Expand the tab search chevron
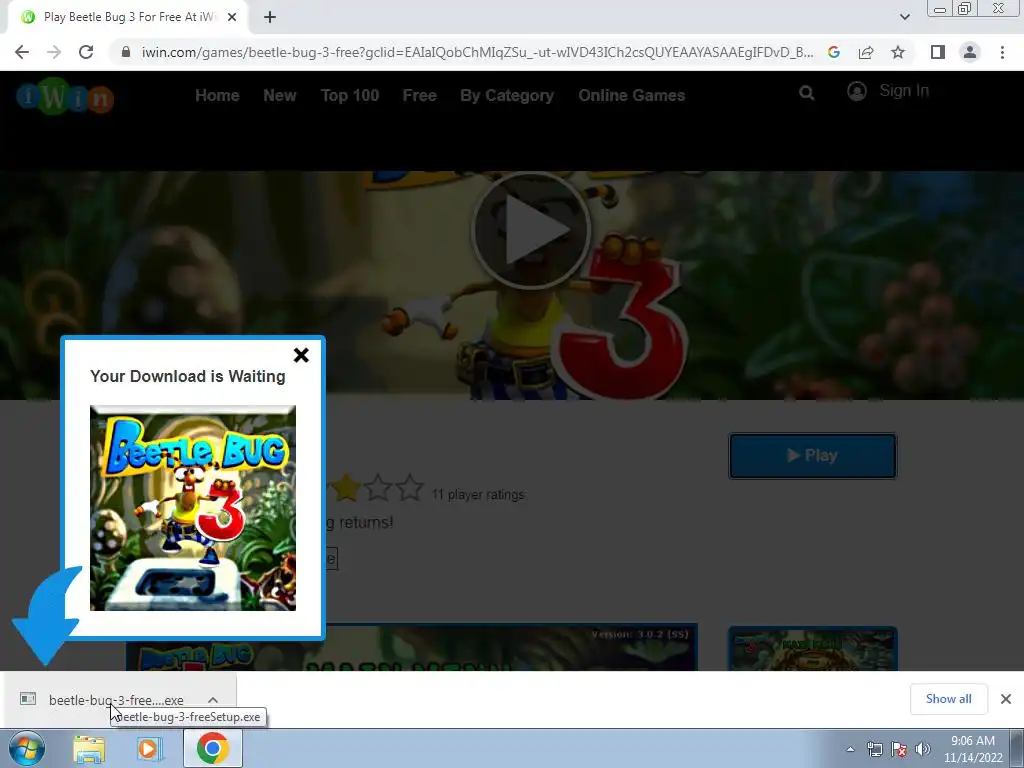1024x768 pixels. (904, 18)
